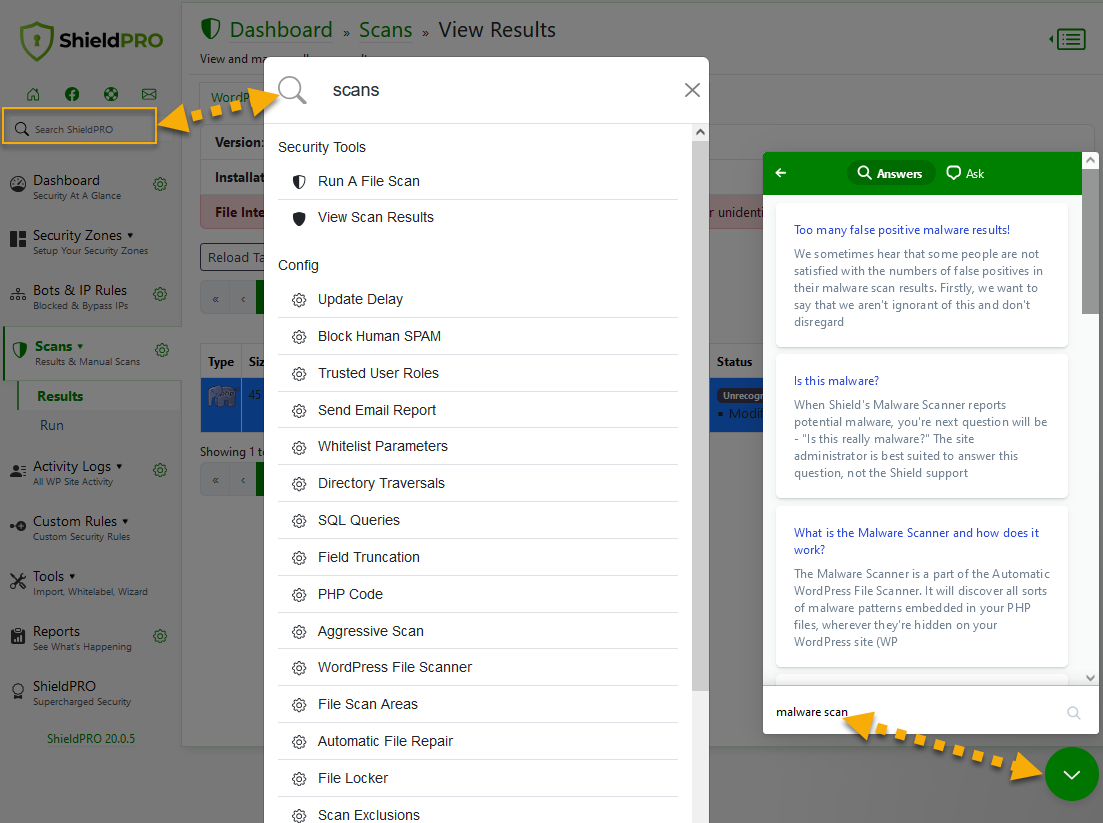Close the search modal with X
The height and width of the screenshot is (823, 1103).
pos(692,90)
